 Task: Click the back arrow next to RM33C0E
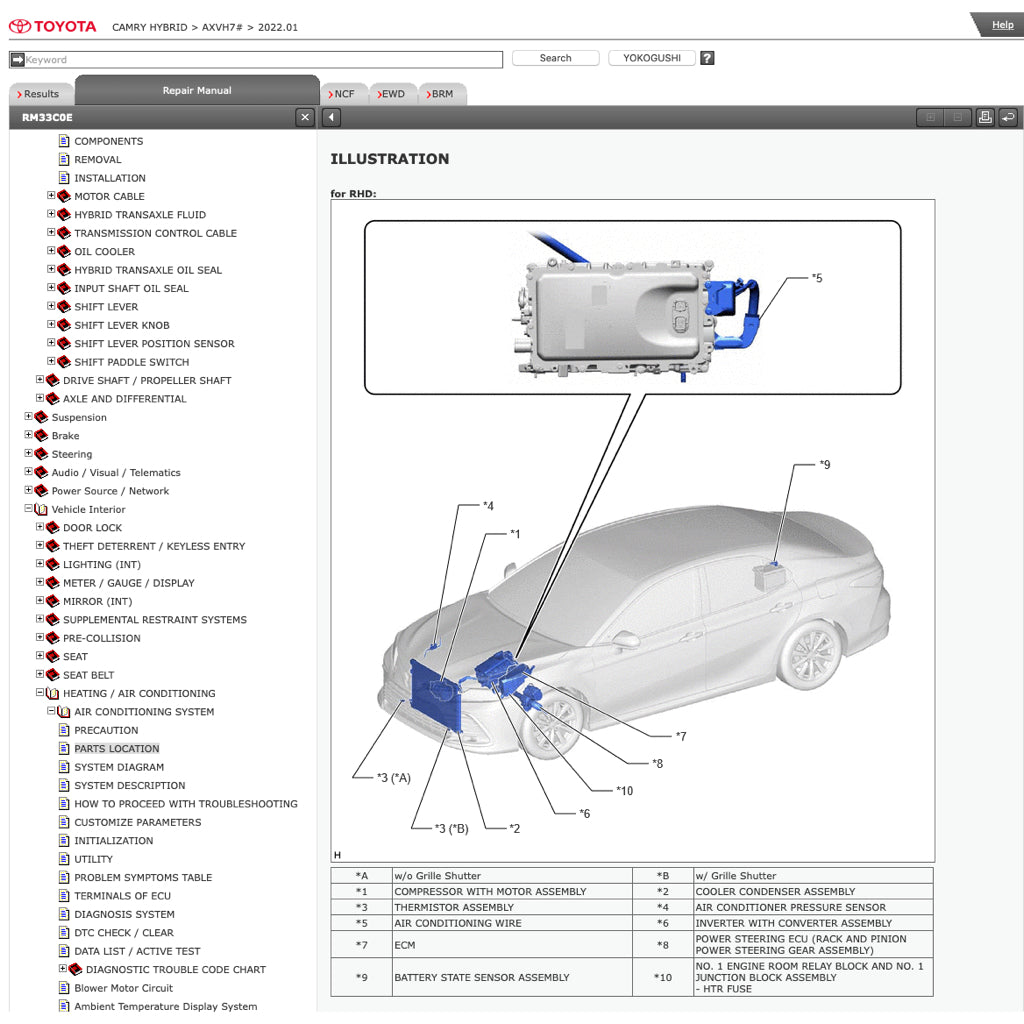(x=331, y=117)
